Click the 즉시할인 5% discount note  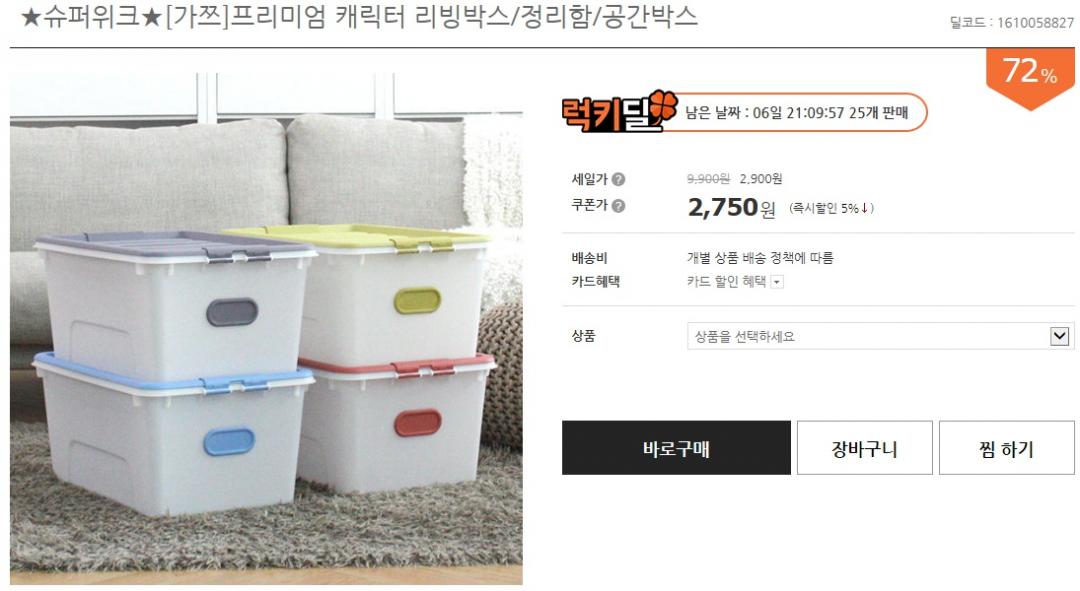[831, 208]
